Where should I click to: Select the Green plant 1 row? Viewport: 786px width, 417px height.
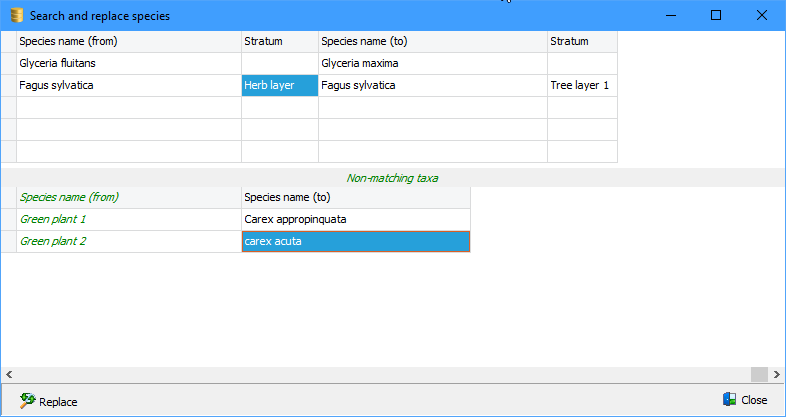pyautogui.click(x=128, y=220)
